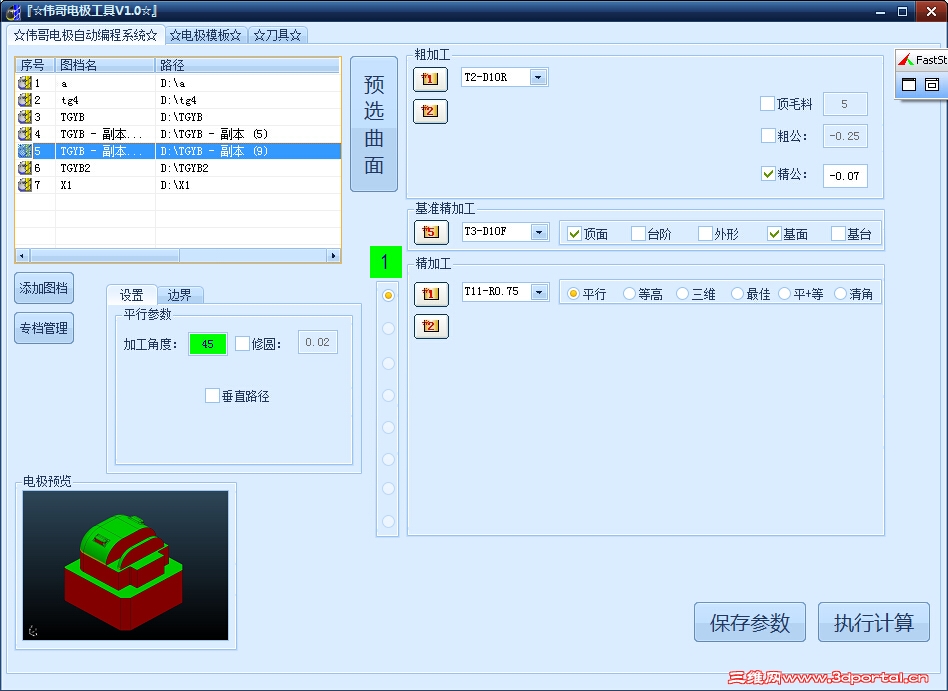Viewport: 948px width, 691px height.
Task: Click the green number 1 indicator
Action: (x=385, y=262)
